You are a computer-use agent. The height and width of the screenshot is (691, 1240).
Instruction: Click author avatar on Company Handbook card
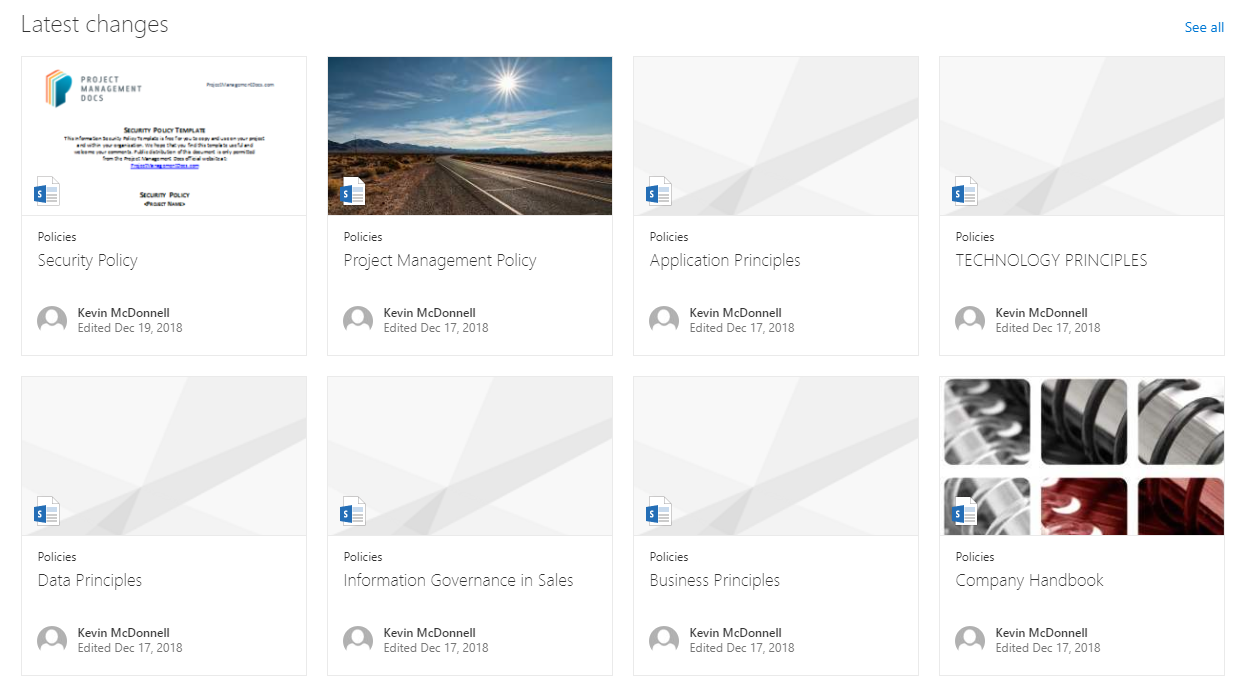[970, 640]
